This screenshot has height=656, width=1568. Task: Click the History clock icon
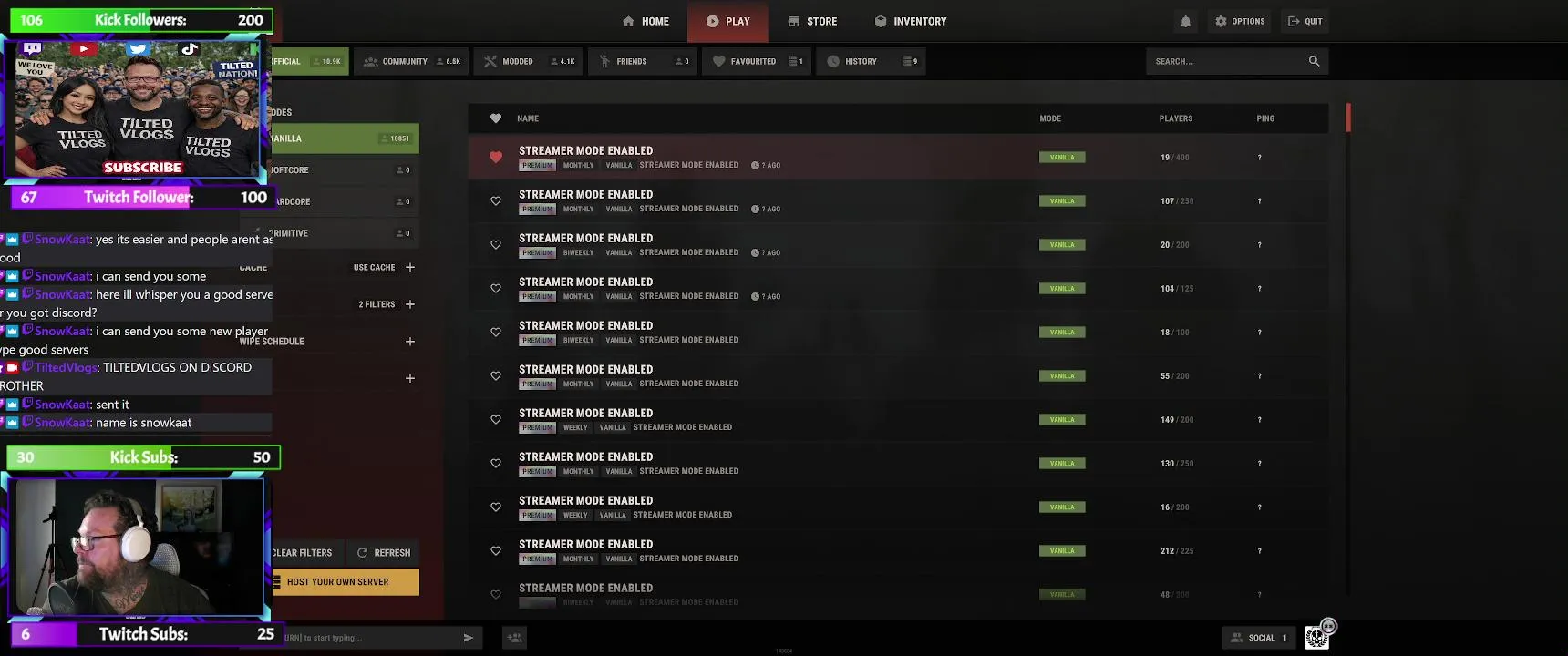(x=833, y=61)
